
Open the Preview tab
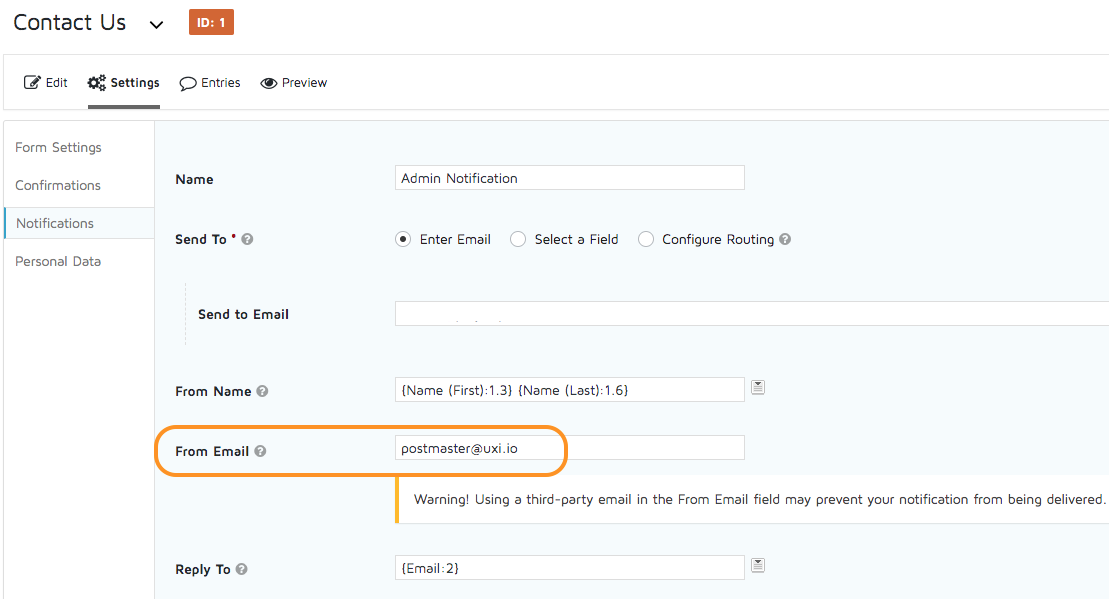pyautogui.click(x=294, y=83)
